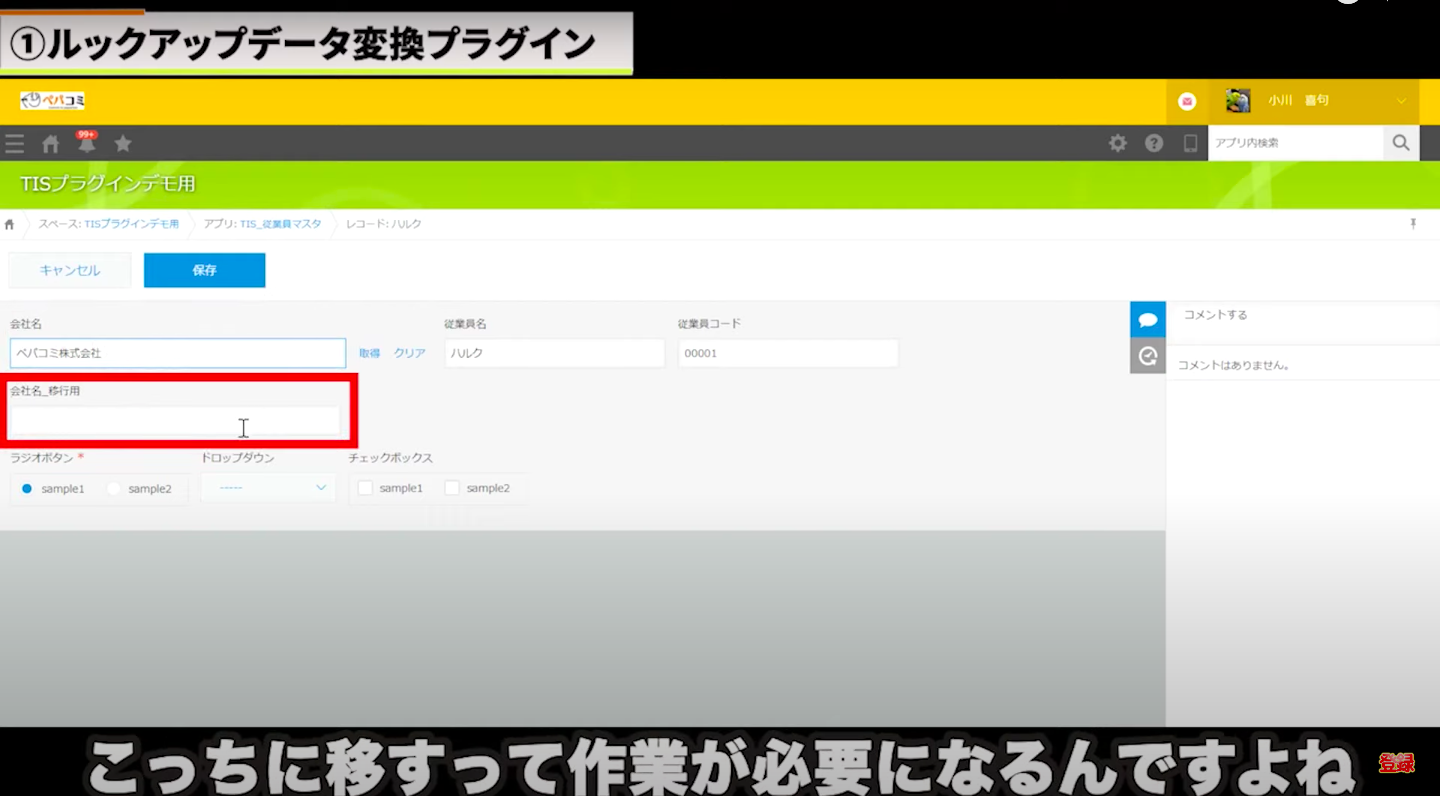1440x796 pixels.
Task: Check the sample1 checkbox
Action: (366, 488)
